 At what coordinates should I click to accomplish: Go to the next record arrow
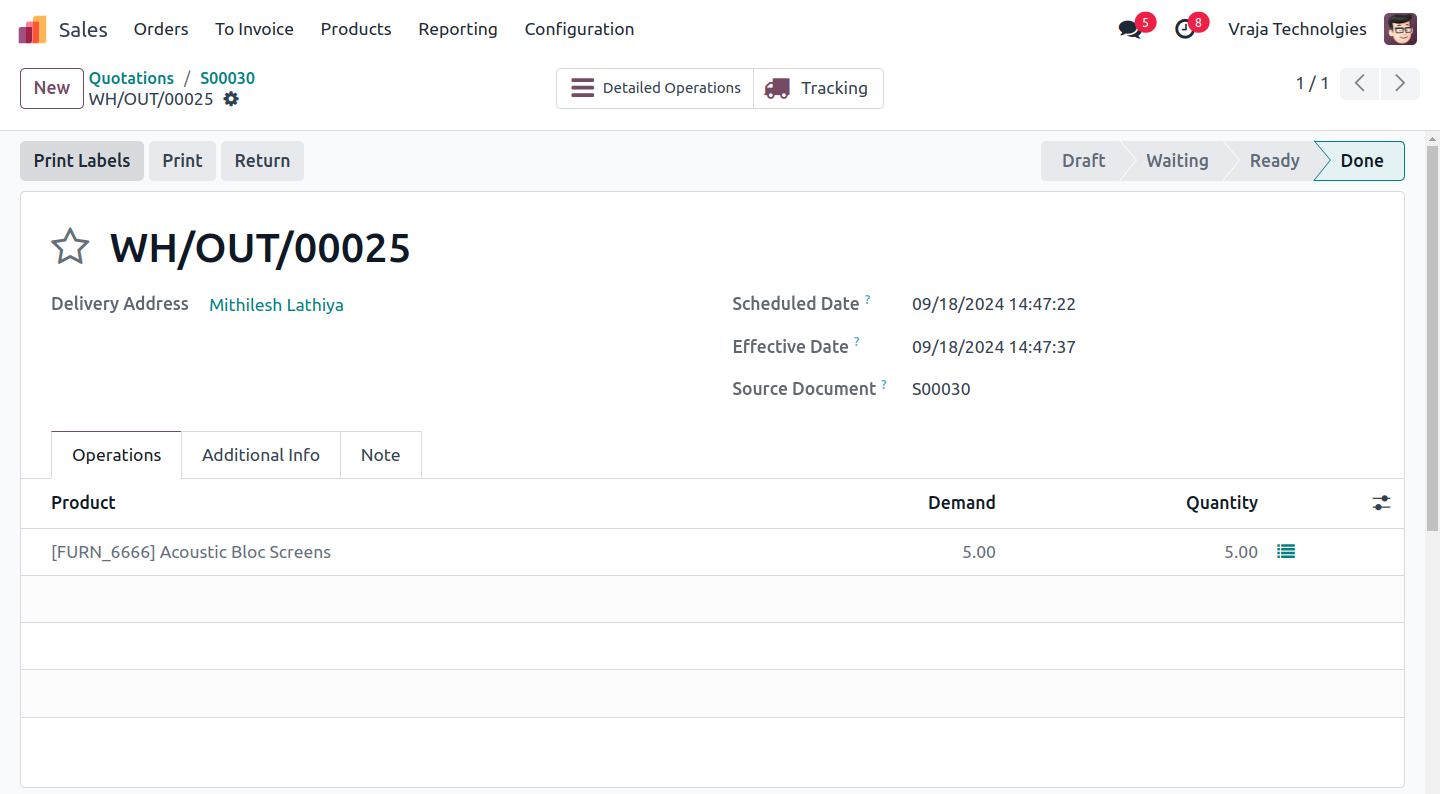(x=1400, y=84)
